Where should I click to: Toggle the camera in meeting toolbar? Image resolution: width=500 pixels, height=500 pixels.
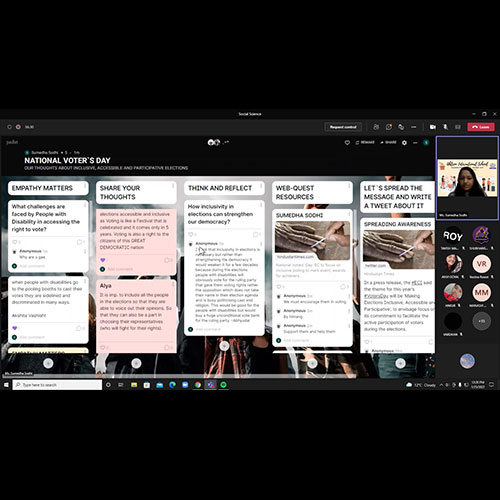433,127
